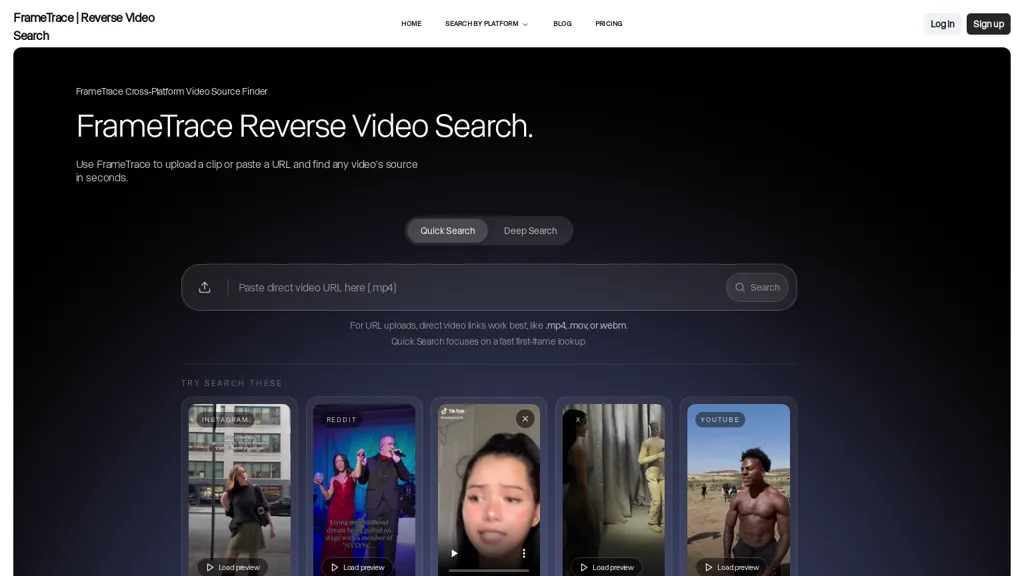
Task: Click the Sign up button
Action: pos(988,24)
